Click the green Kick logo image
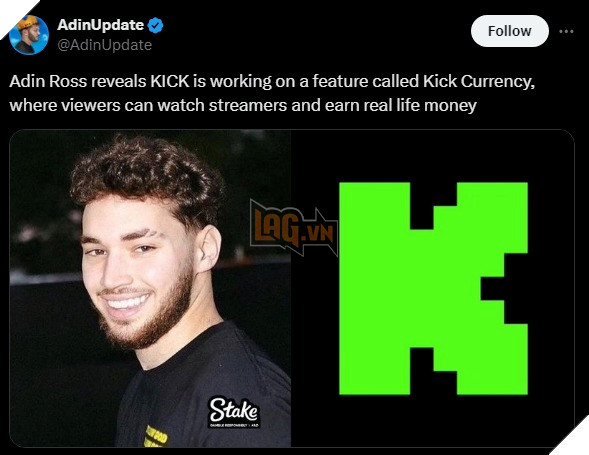 433,289
